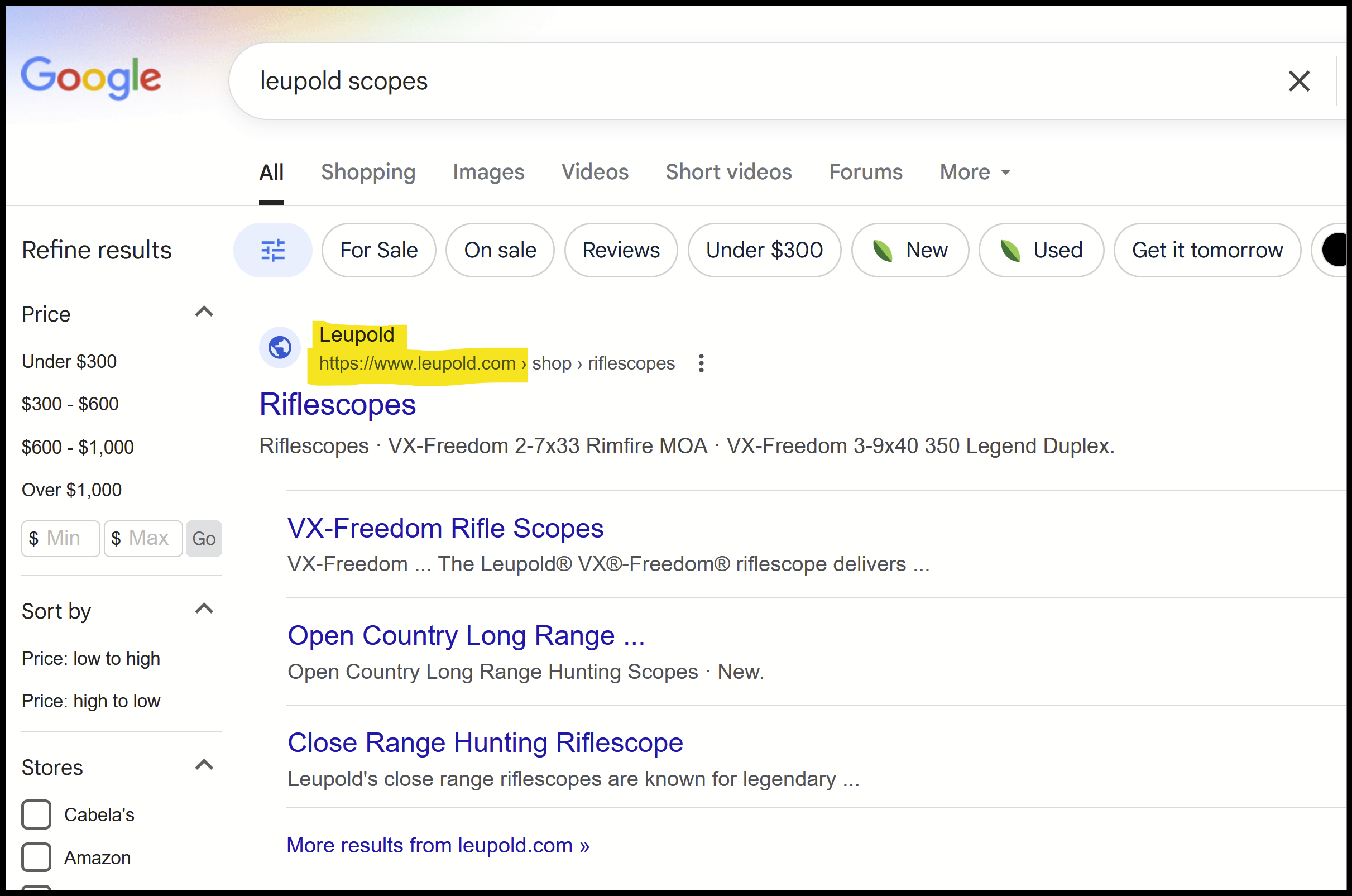Filter by Under $300 in sidebar
This screenshot has width=1352, height=896.
[69, 362]
